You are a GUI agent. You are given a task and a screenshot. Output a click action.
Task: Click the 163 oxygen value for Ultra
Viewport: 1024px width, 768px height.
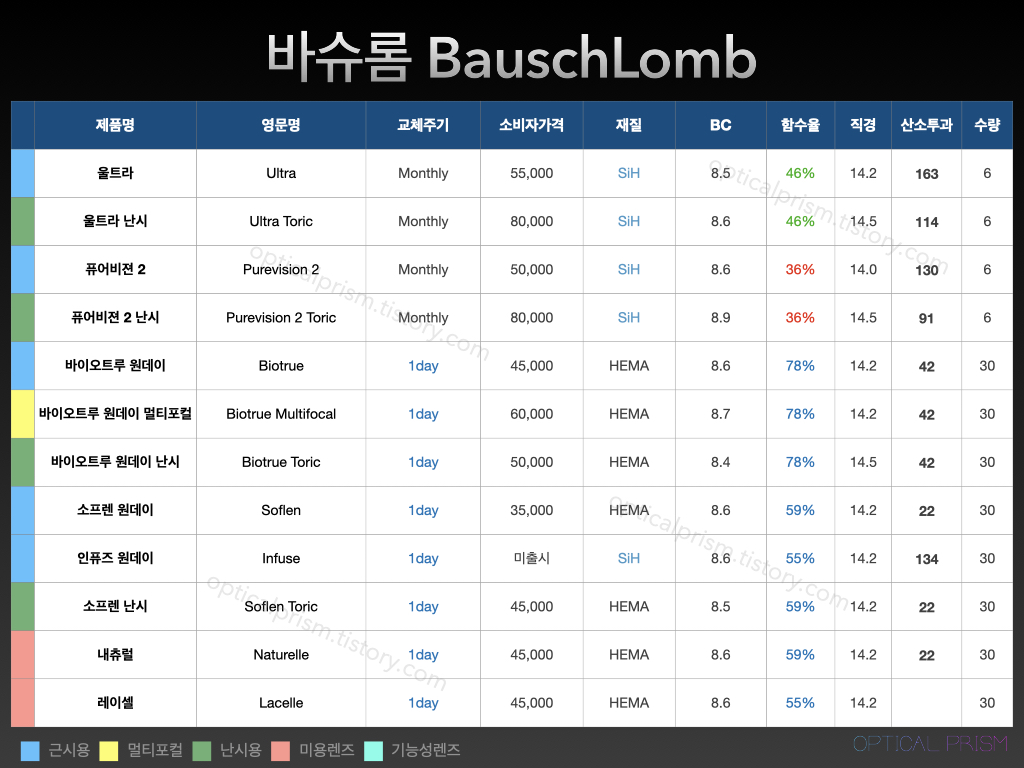[927, 174]
